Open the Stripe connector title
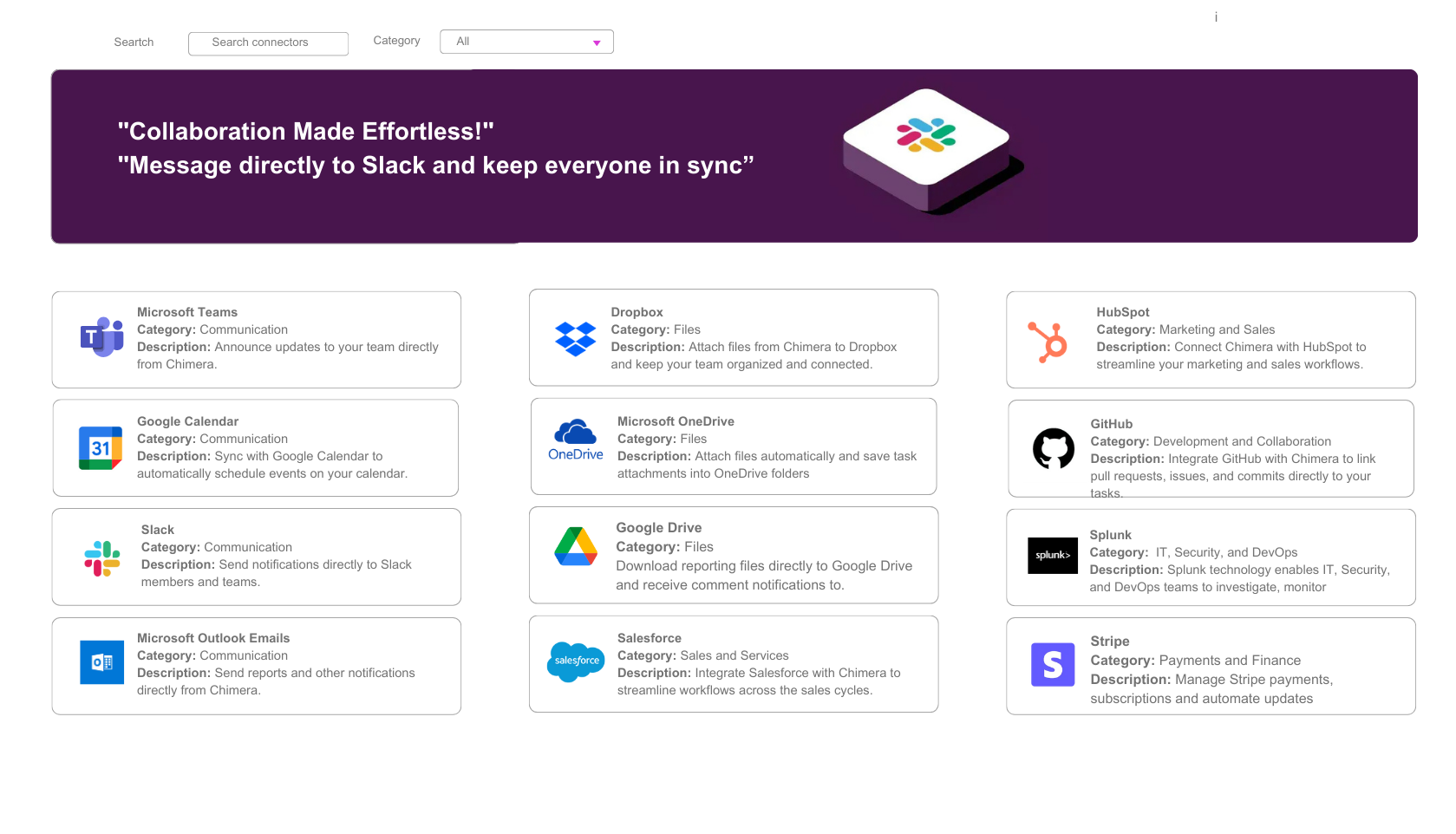Viewport: 1456px width, 834px height. [x=1110, y=642]
